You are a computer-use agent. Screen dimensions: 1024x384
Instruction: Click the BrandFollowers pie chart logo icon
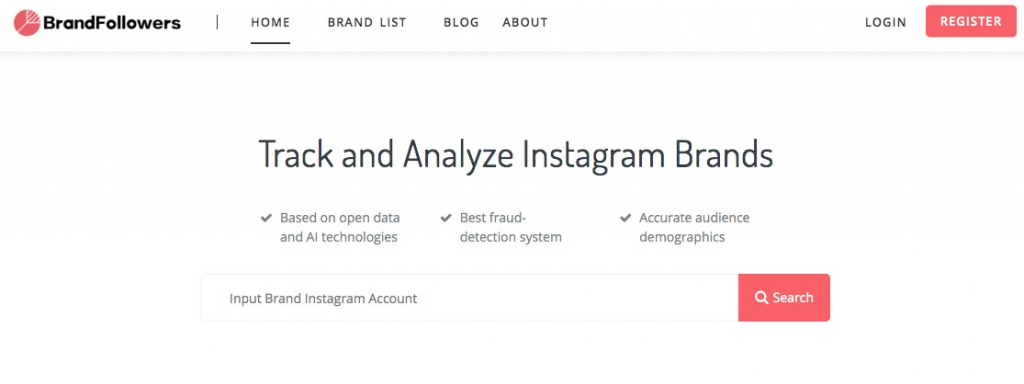(27, 23)
